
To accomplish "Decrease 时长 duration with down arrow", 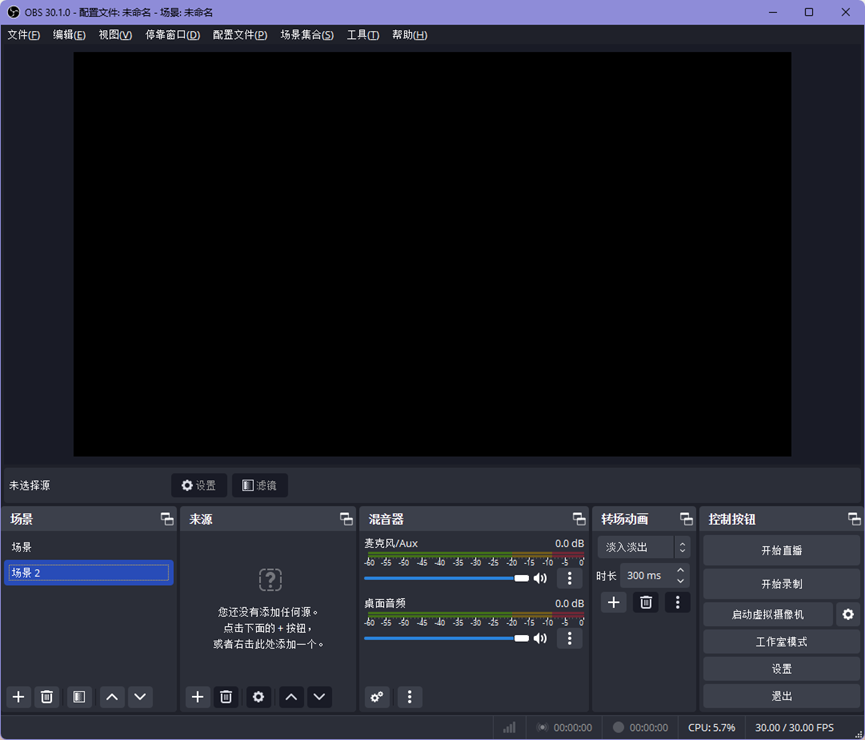I will point(681,581).
